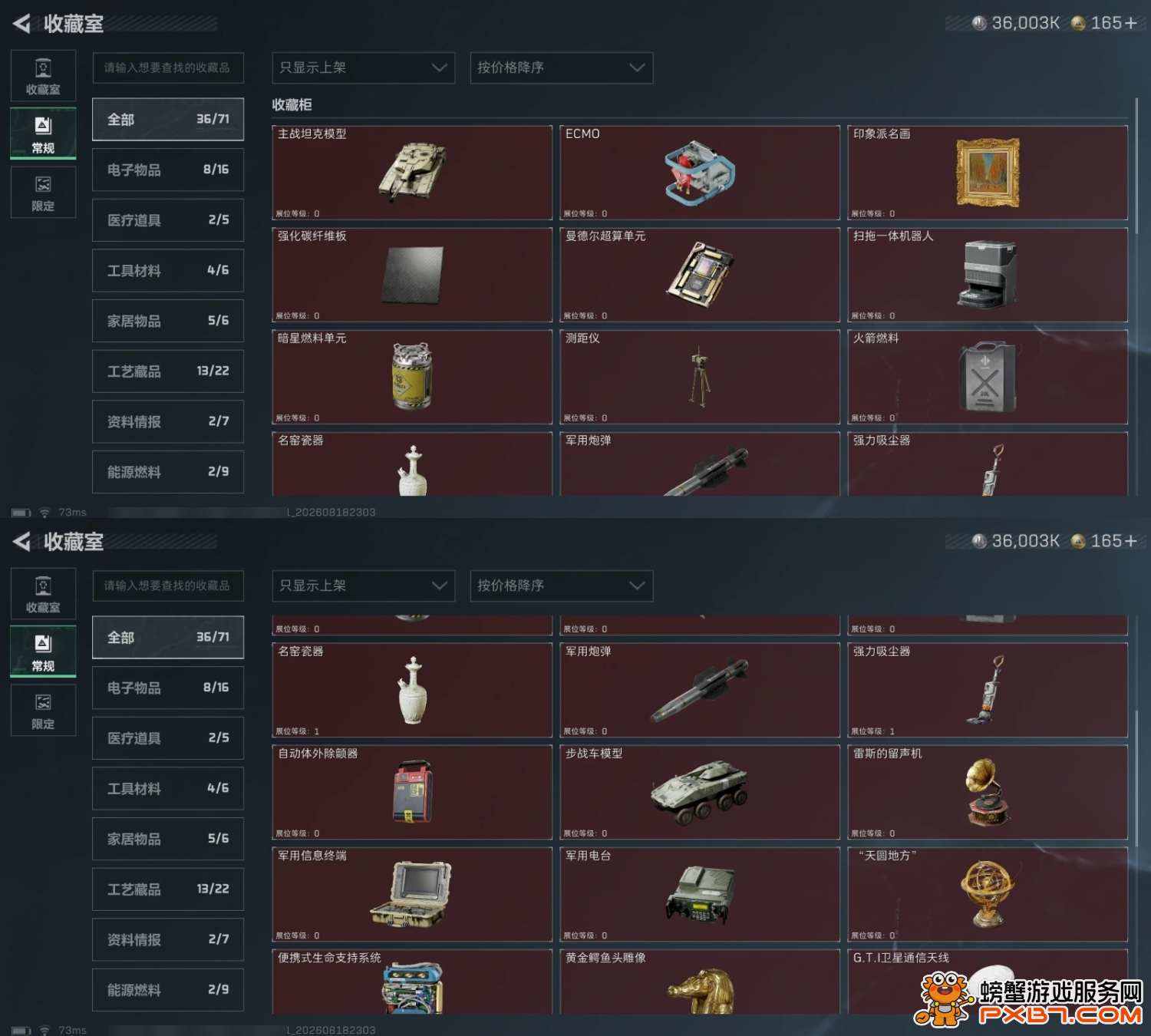Image resolution: width=1151 pixels, height=1036 pixels.
Task: Select the "天圆地方" golden armillary sphere
Action: [988, 894]
